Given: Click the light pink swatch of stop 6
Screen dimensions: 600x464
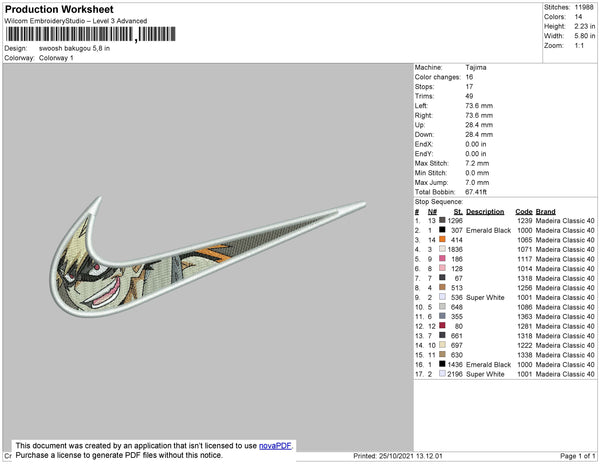Looking at the screenshot, I should point(442,268).
